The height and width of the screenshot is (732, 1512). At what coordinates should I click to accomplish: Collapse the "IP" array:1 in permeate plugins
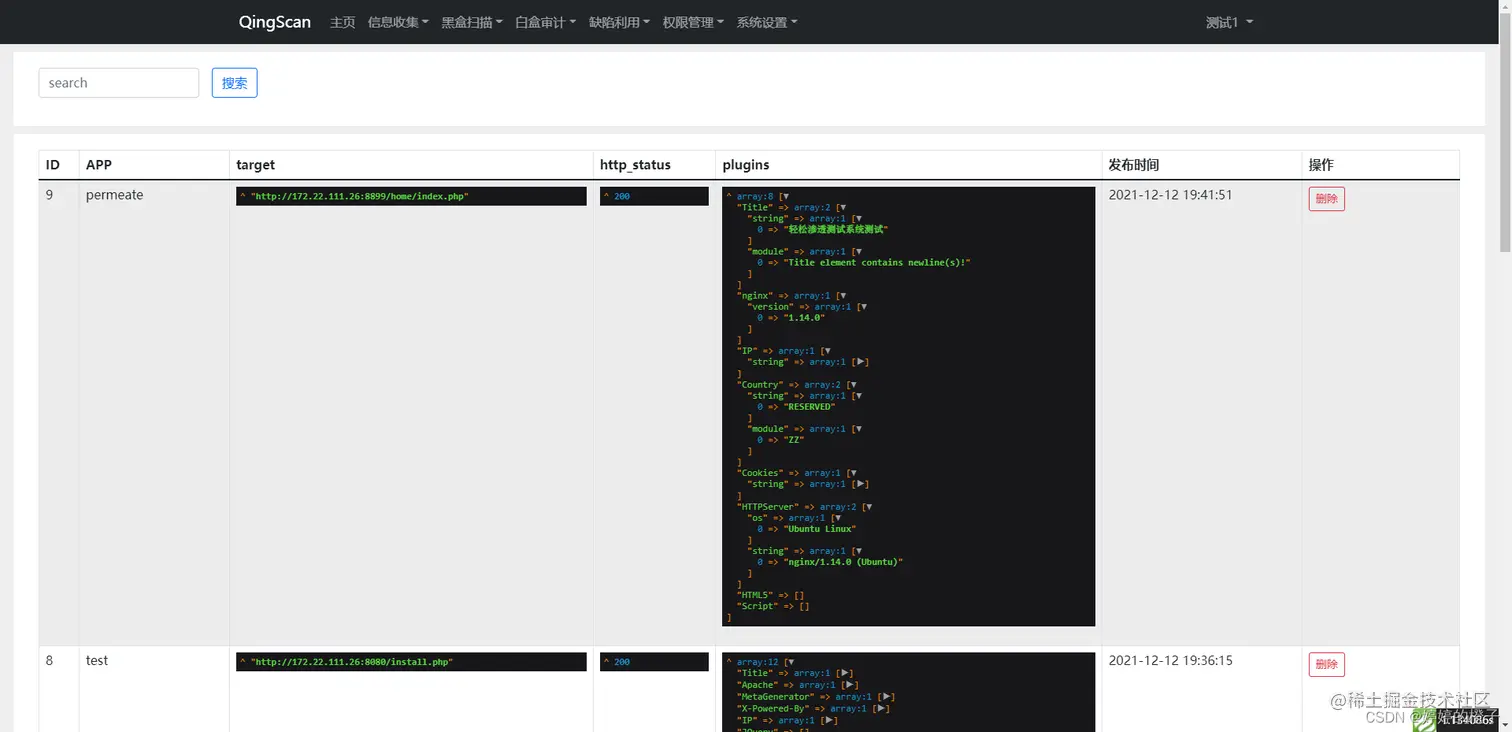coord(826,351)
